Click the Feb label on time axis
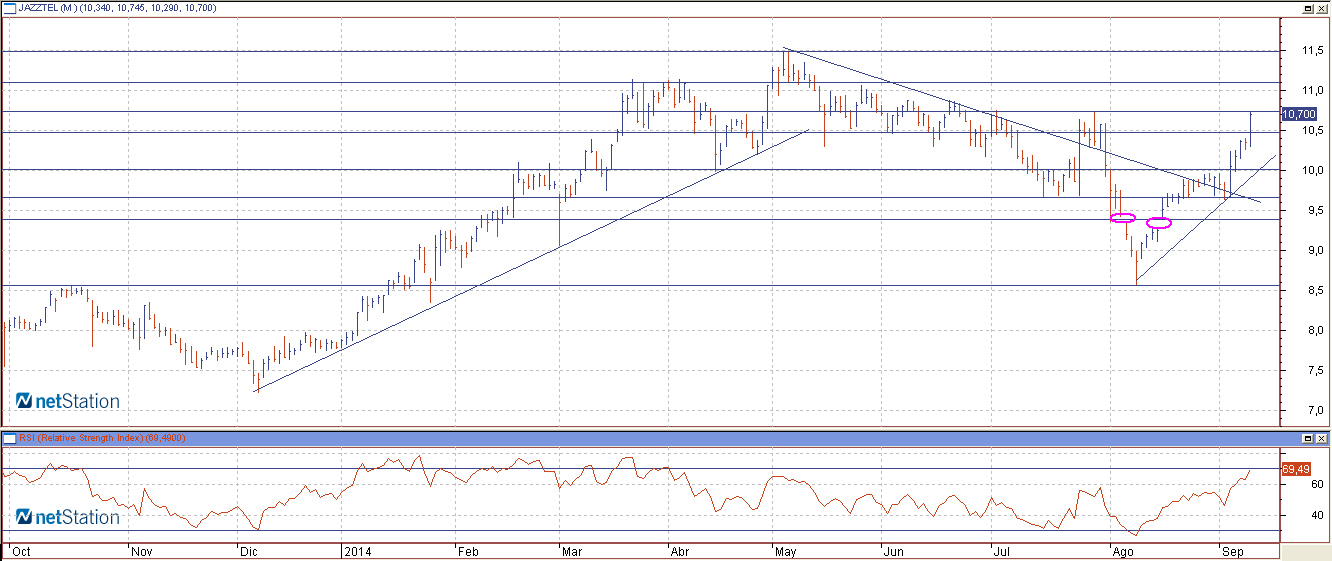This screenshot has width=1332, height=561. tap(468, 550)
